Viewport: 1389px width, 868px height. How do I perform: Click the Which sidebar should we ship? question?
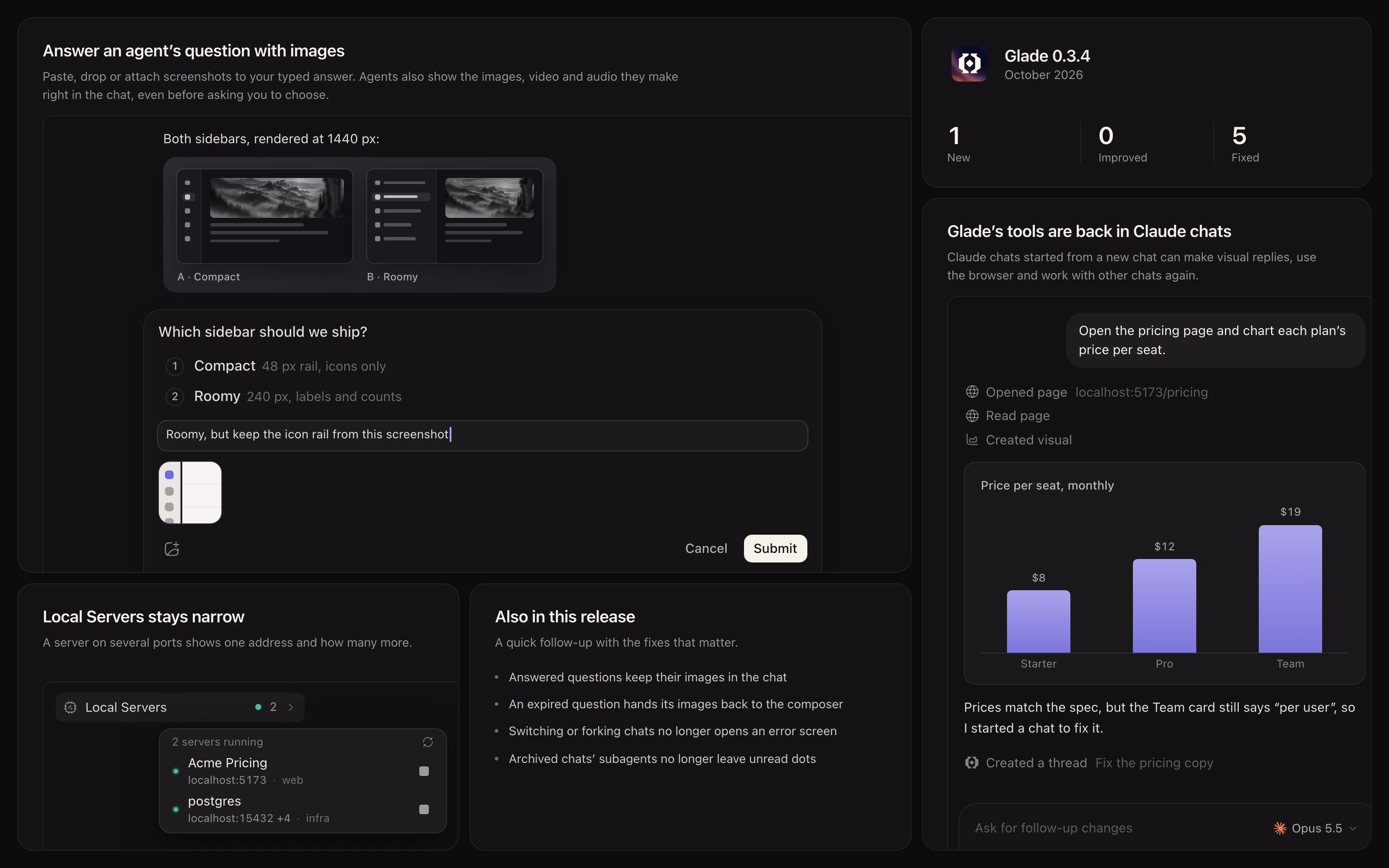[262, 332]
